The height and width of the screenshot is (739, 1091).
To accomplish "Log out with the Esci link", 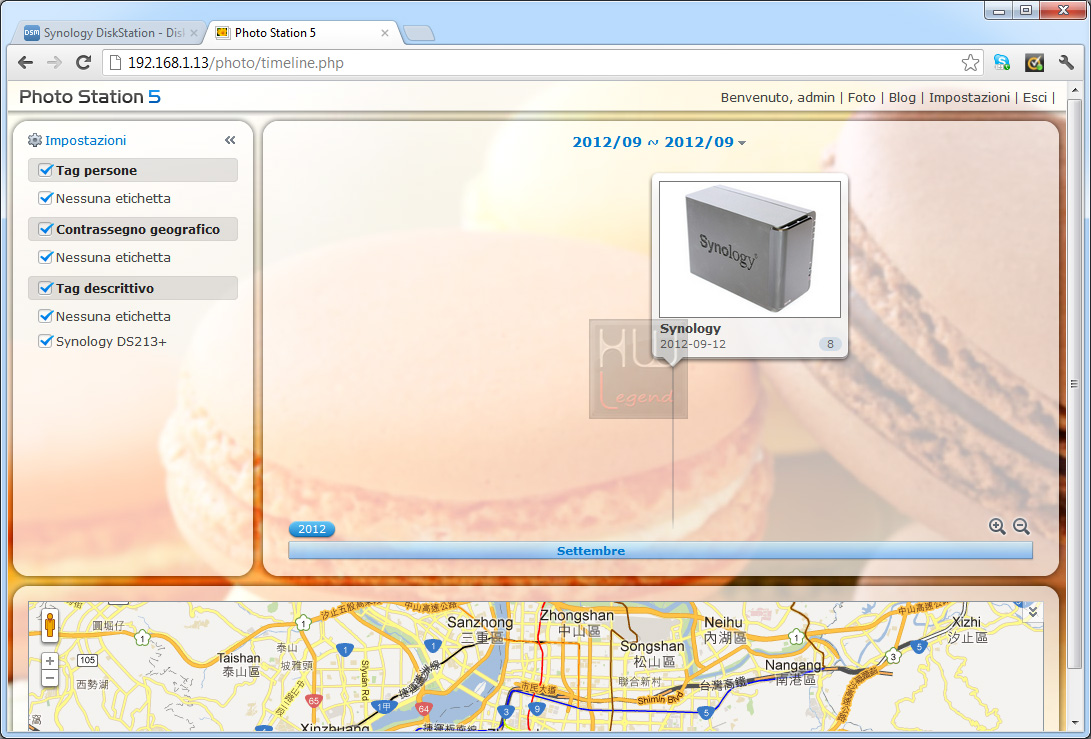I will click(x=1035, y=97).
